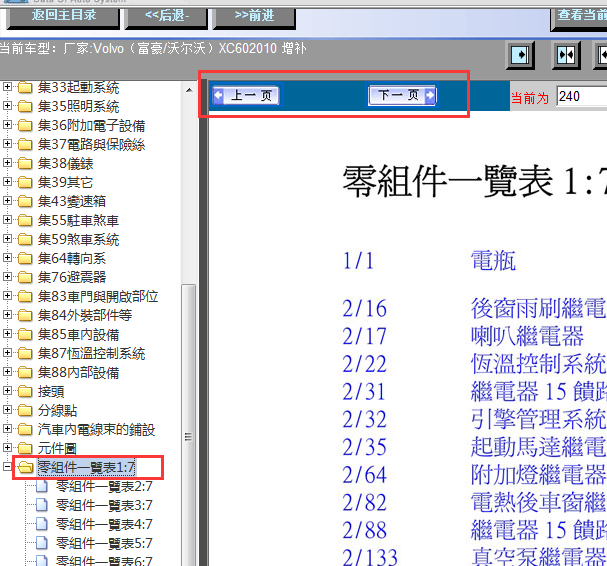The height and width of the screenshot is (566, 607).
Task: Go to next page with 下一页
Action: click(x=402, y=96)
